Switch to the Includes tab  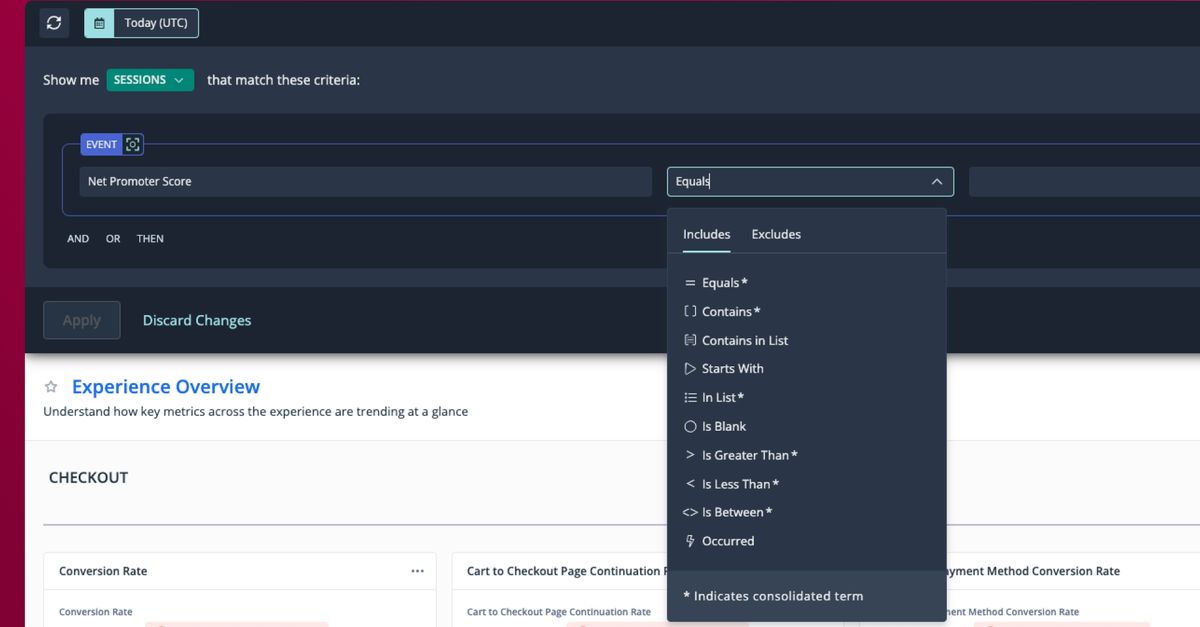pyautogui.click(x=707, y=234)
